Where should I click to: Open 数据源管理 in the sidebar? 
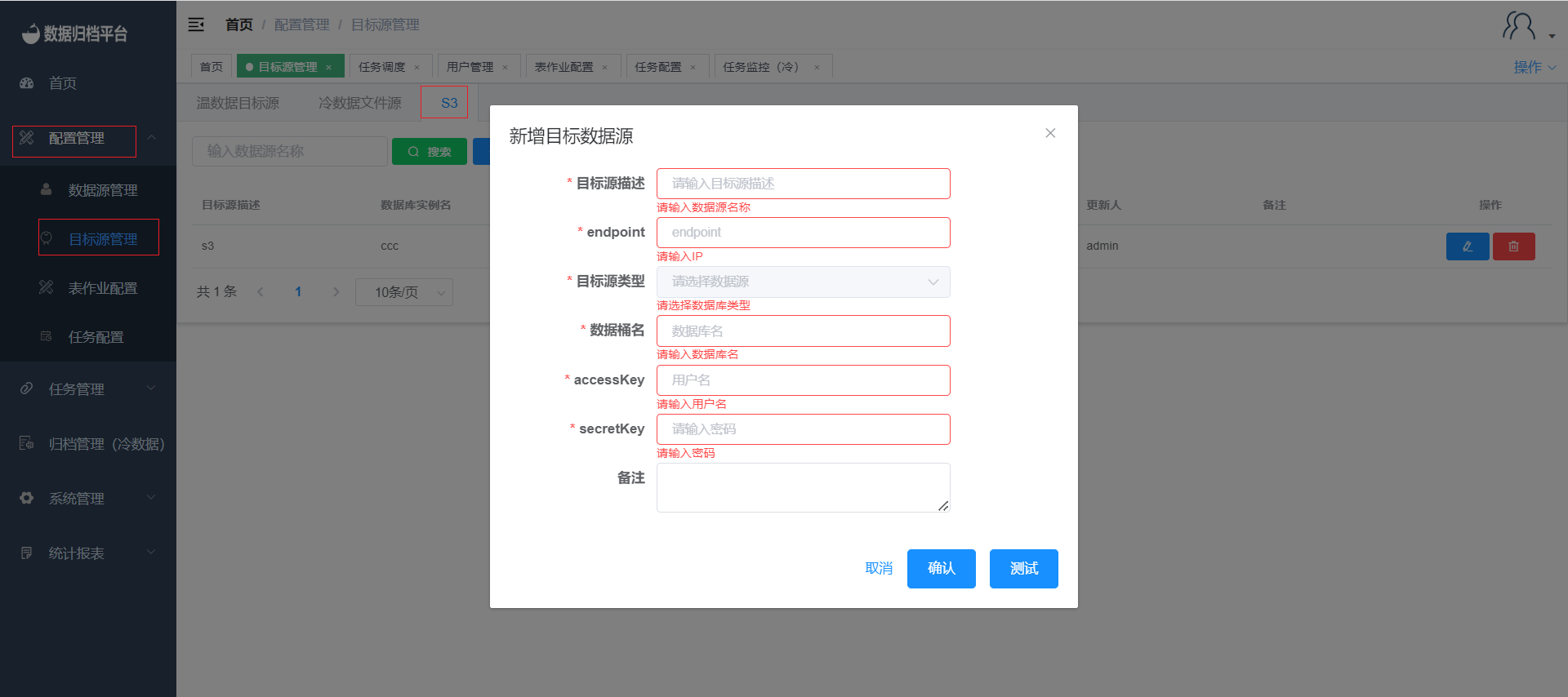(88, 190)
